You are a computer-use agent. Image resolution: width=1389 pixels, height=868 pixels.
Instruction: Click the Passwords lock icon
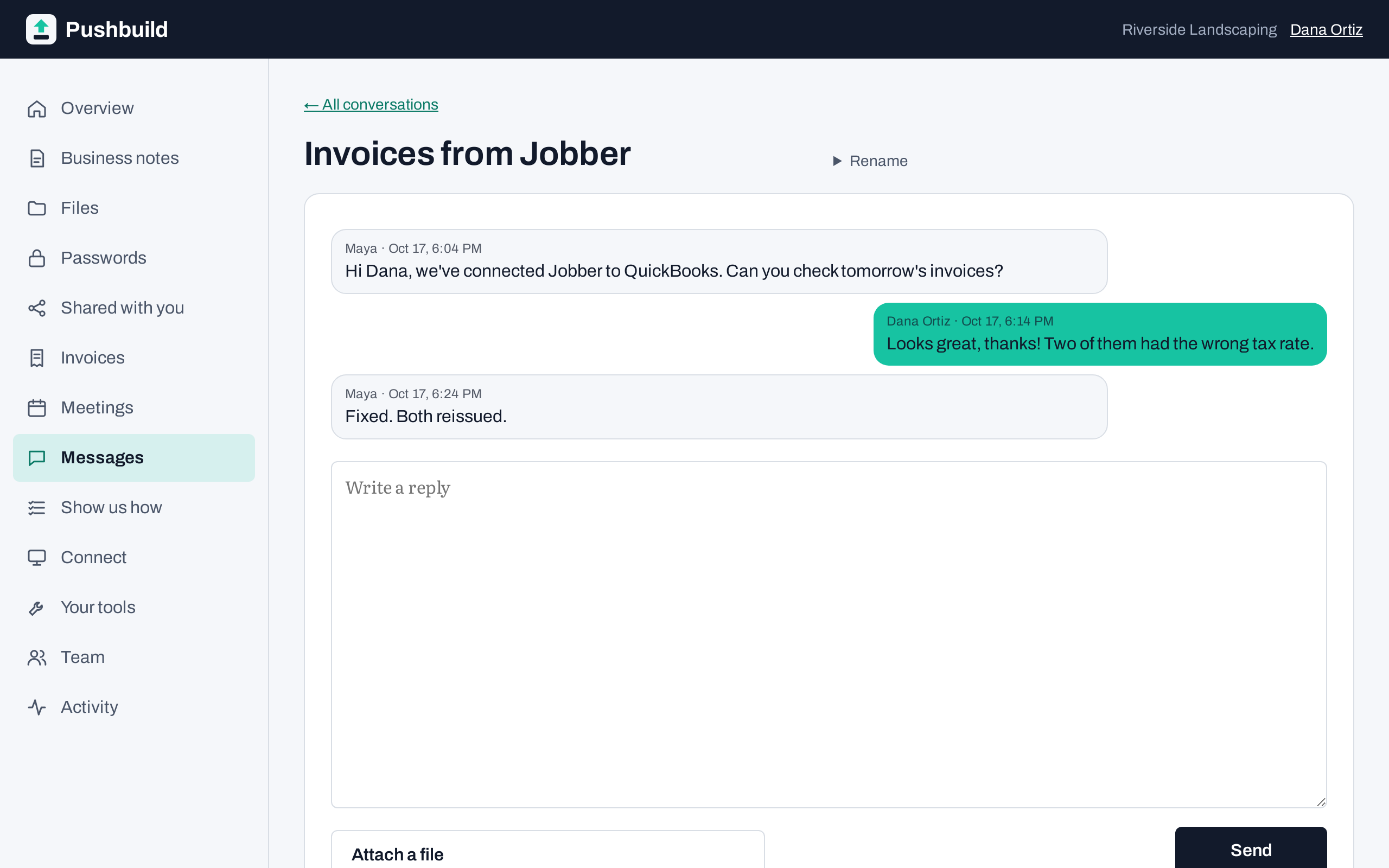[37, 258]
